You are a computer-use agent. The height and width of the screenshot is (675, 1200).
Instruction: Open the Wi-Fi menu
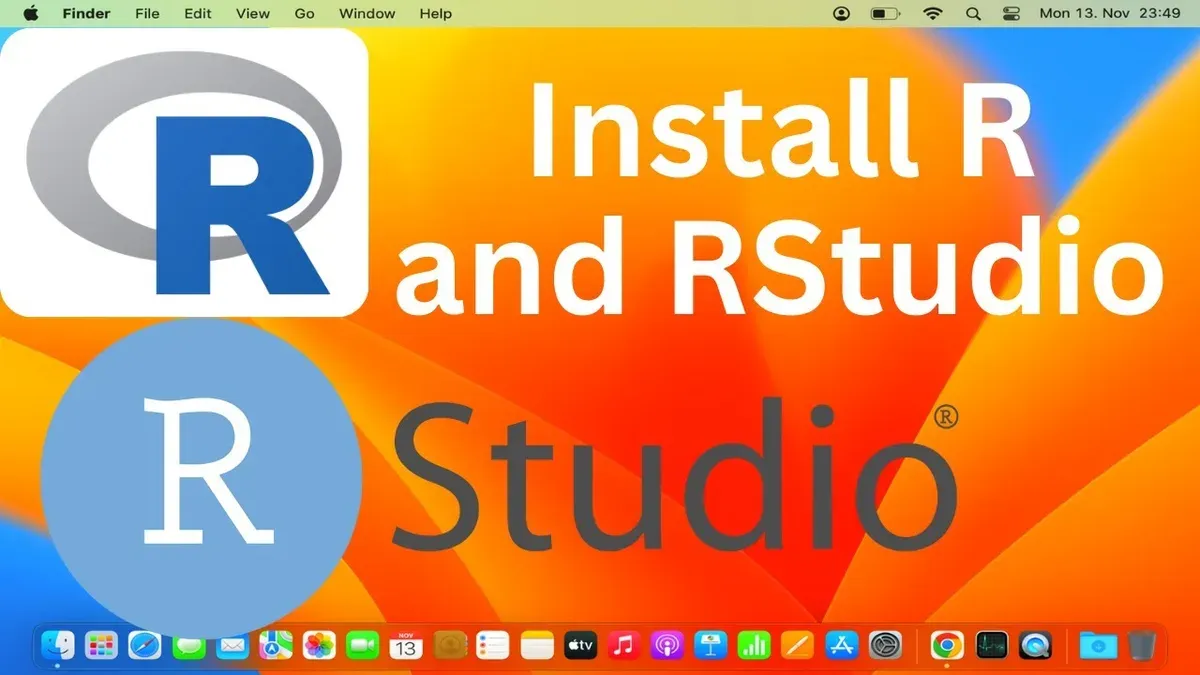pyautogui.click(x=933, y=14)
